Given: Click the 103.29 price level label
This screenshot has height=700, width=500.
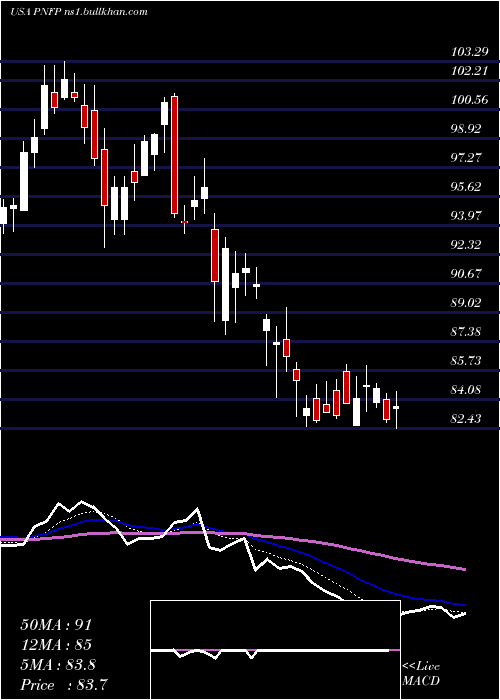Looking at the screenshot, I should [469, 52].
